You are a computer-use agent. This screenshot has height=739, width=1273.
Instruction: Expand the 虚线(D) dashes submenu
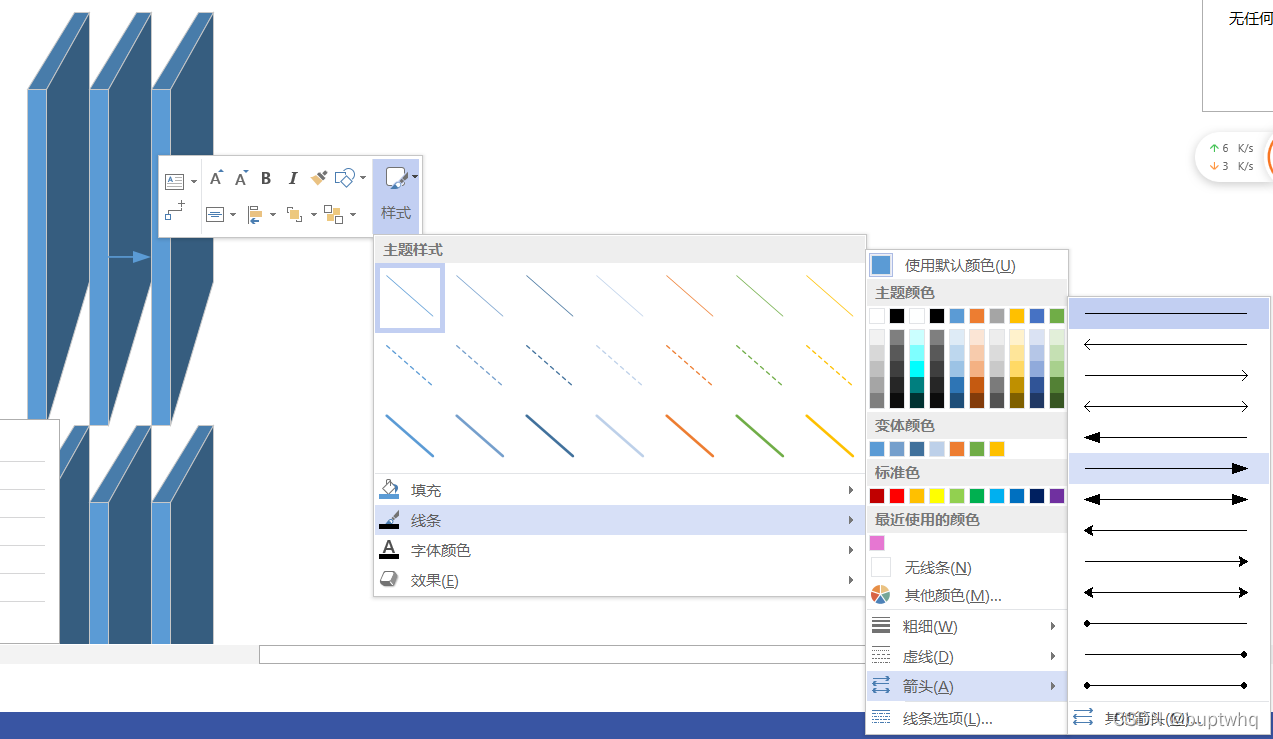[967, 656]
